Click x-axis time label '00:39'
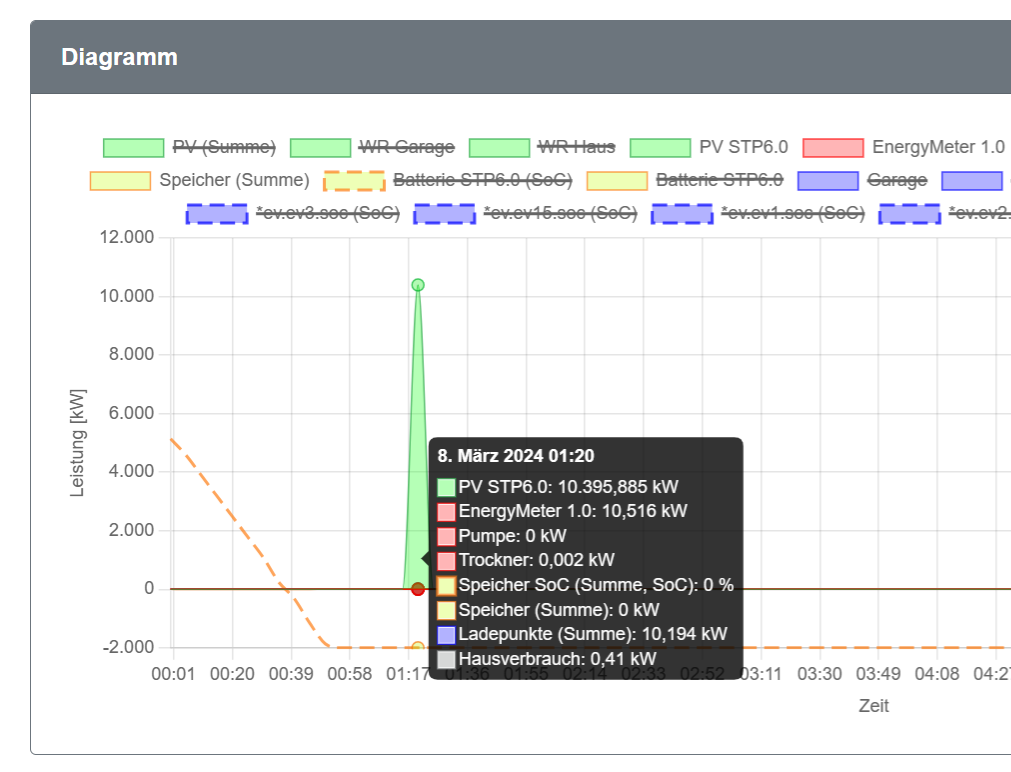 291,674
